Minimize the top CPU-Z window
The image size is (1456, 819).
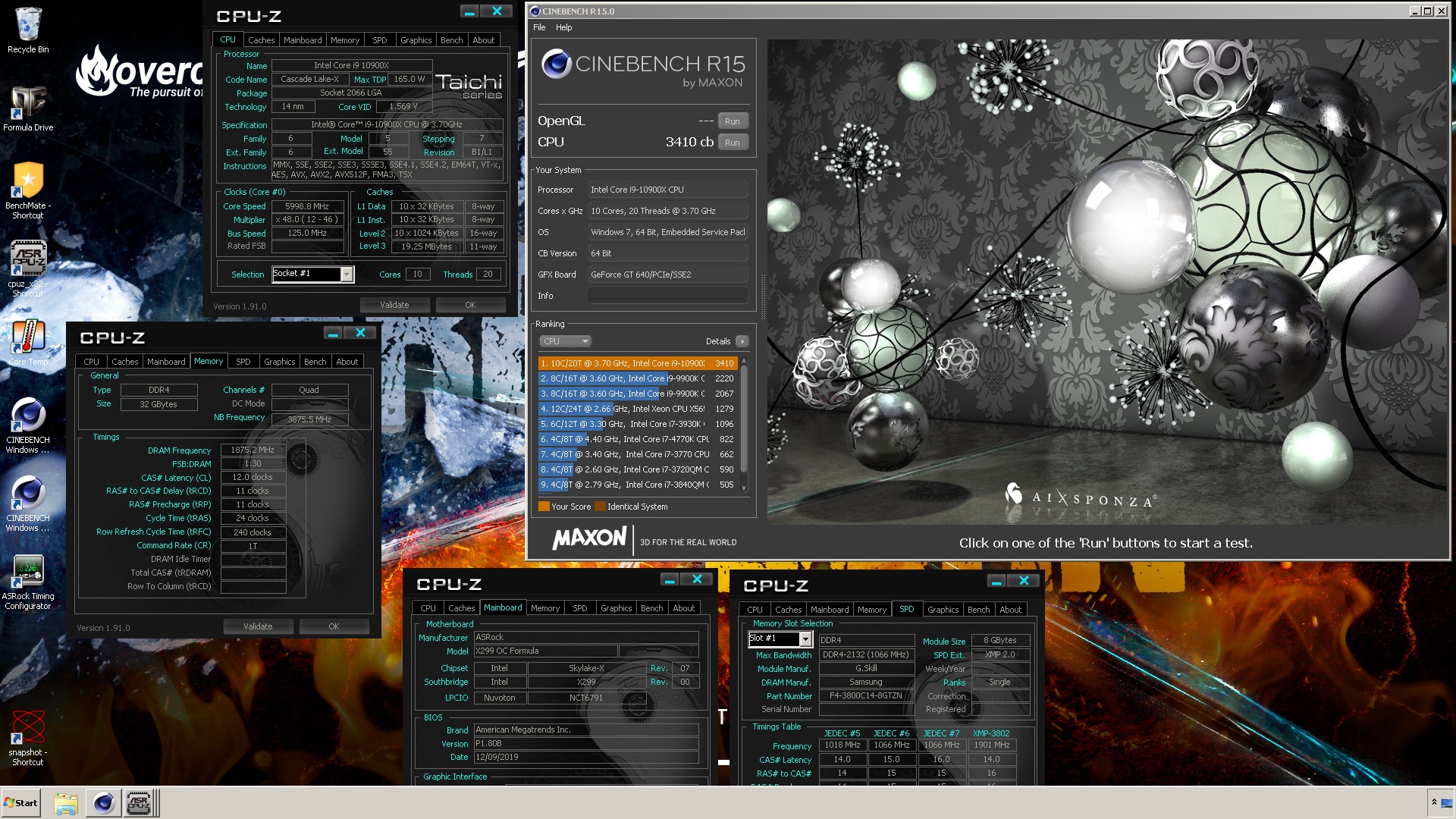tap(469, 11)
